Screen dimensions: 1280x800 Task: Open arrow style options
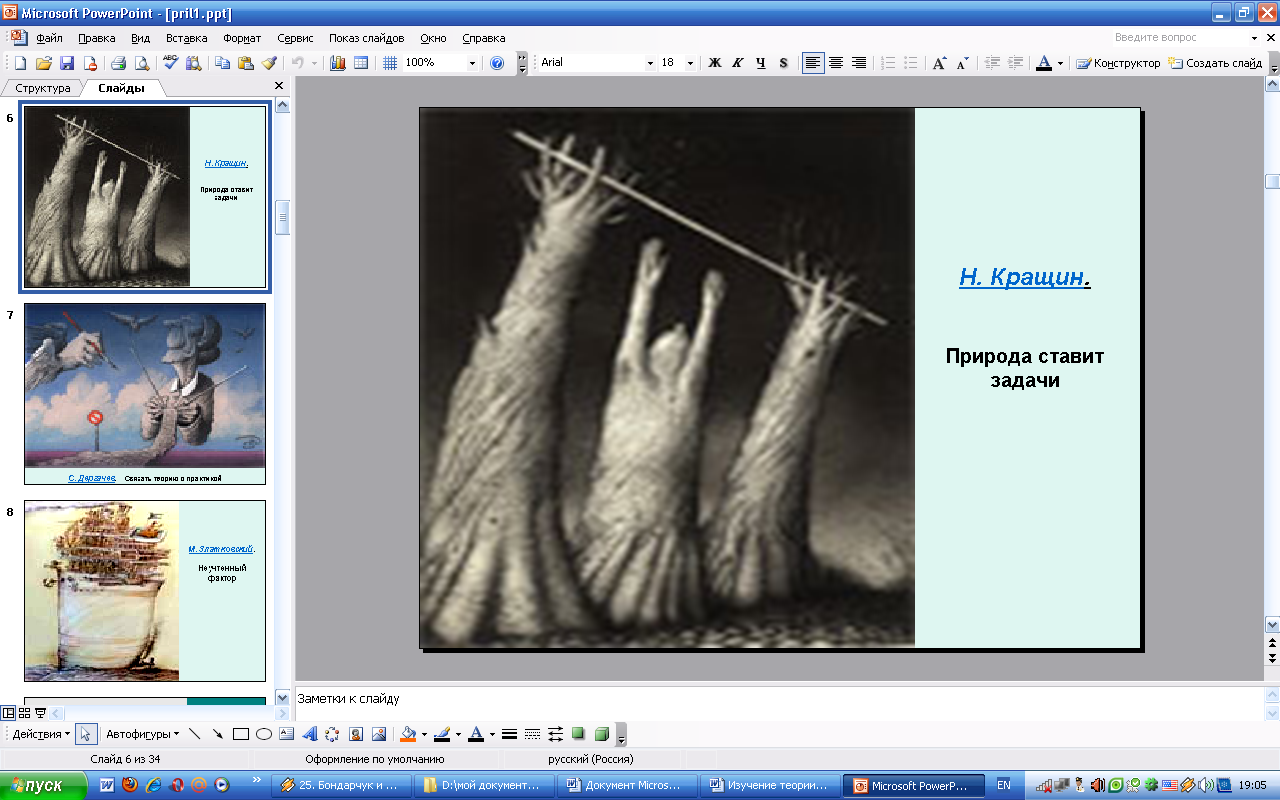click(x=555, y=734)
